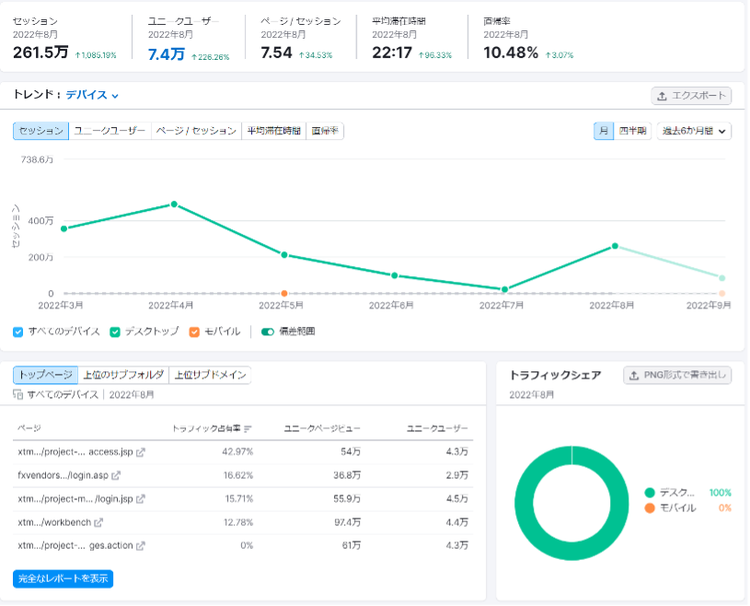This screenshot has height=606, width=750.
Task: Open external link icon for login.jsp row
Action: click(x=140, y=499)
